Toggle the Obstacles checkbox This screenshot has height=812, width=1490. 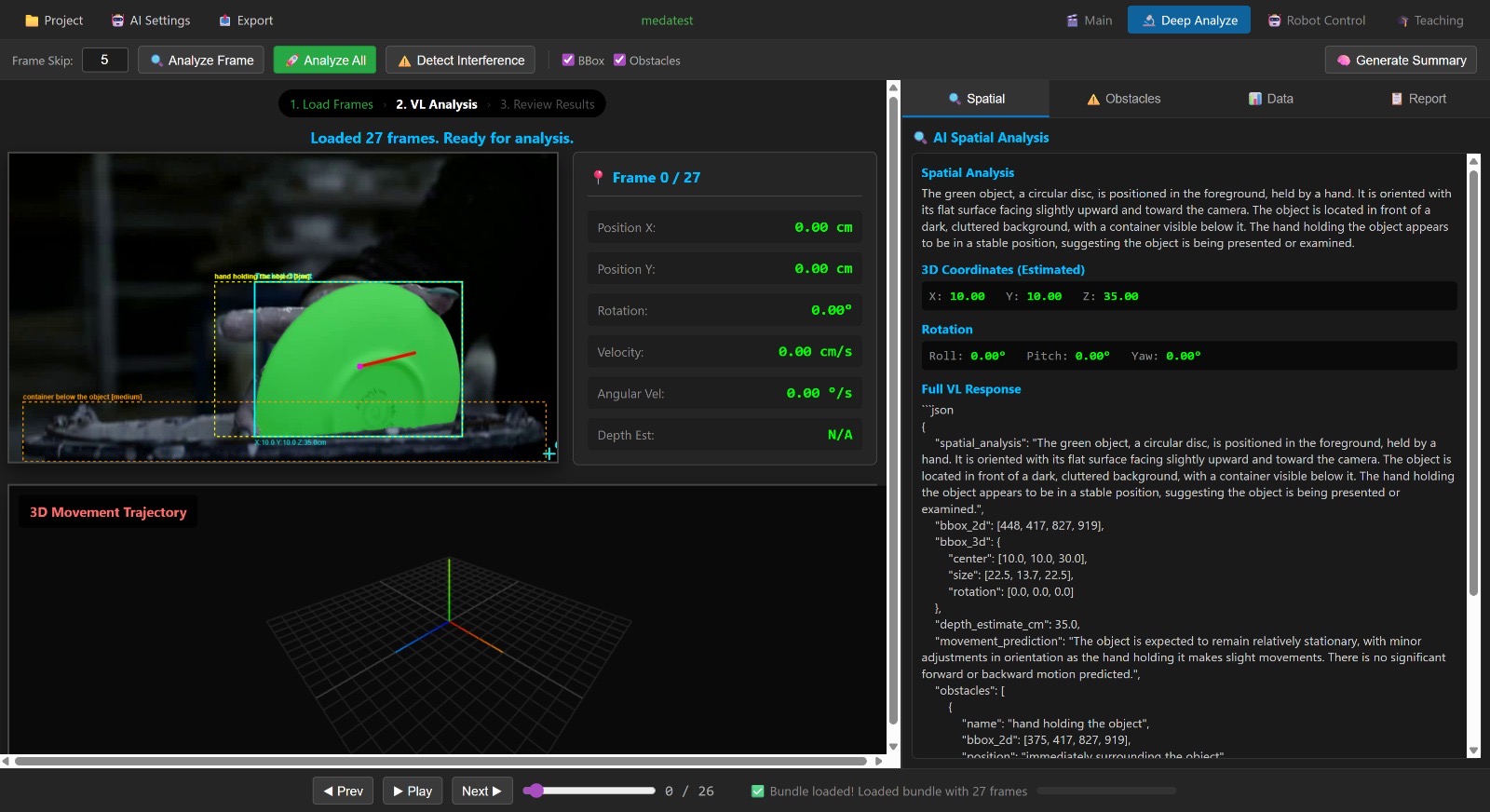pos(619,60)
